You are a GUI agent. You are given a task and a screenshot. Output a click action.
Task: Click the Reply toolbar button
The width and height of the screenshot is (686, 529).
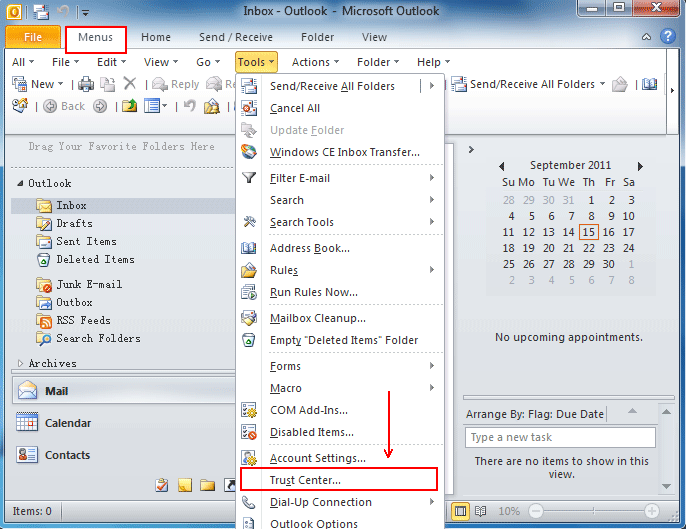point(176,84)
